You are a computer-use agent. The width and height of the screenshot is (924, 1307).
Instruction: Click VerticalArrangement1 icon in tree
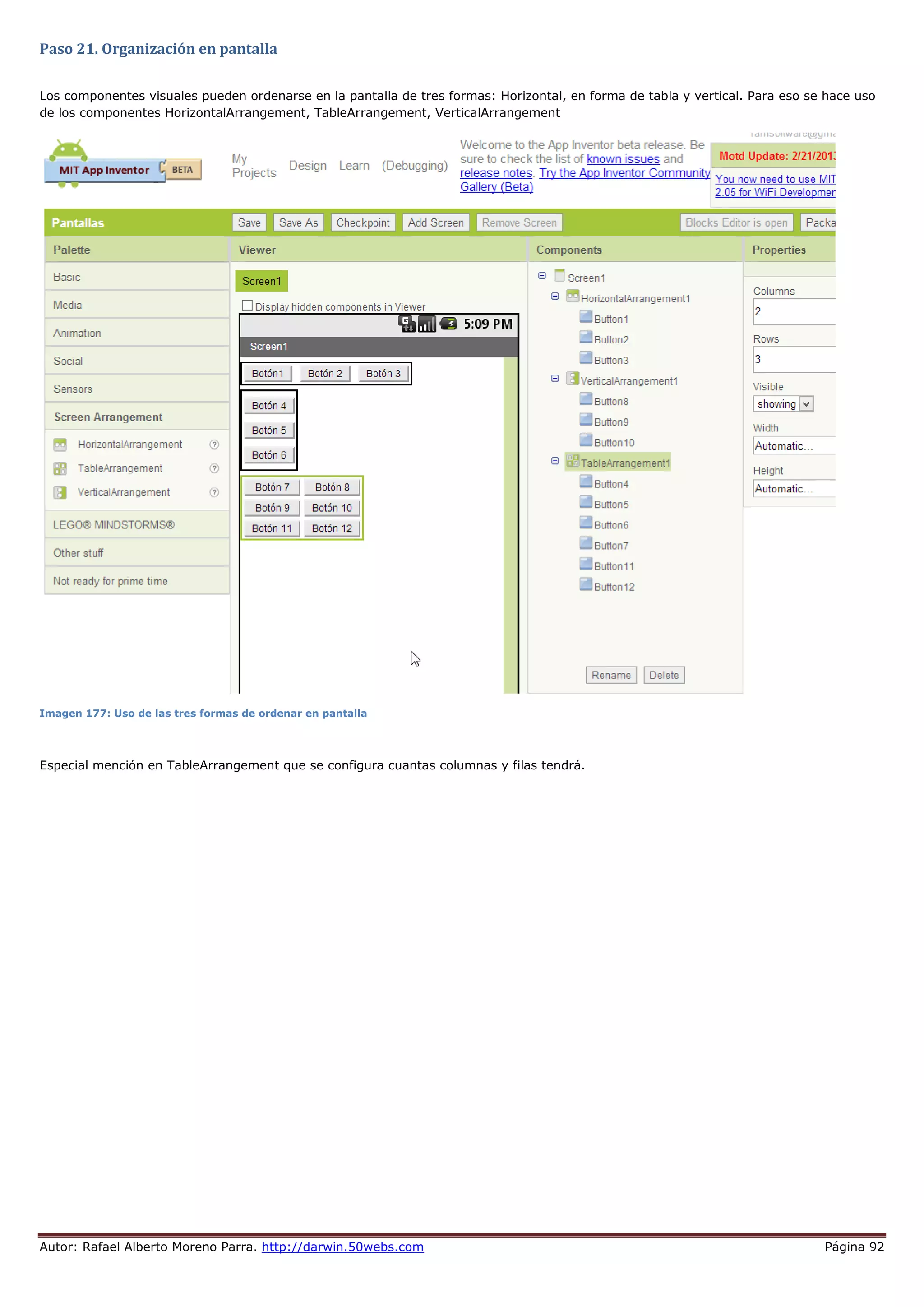click(x=573, y=379)
